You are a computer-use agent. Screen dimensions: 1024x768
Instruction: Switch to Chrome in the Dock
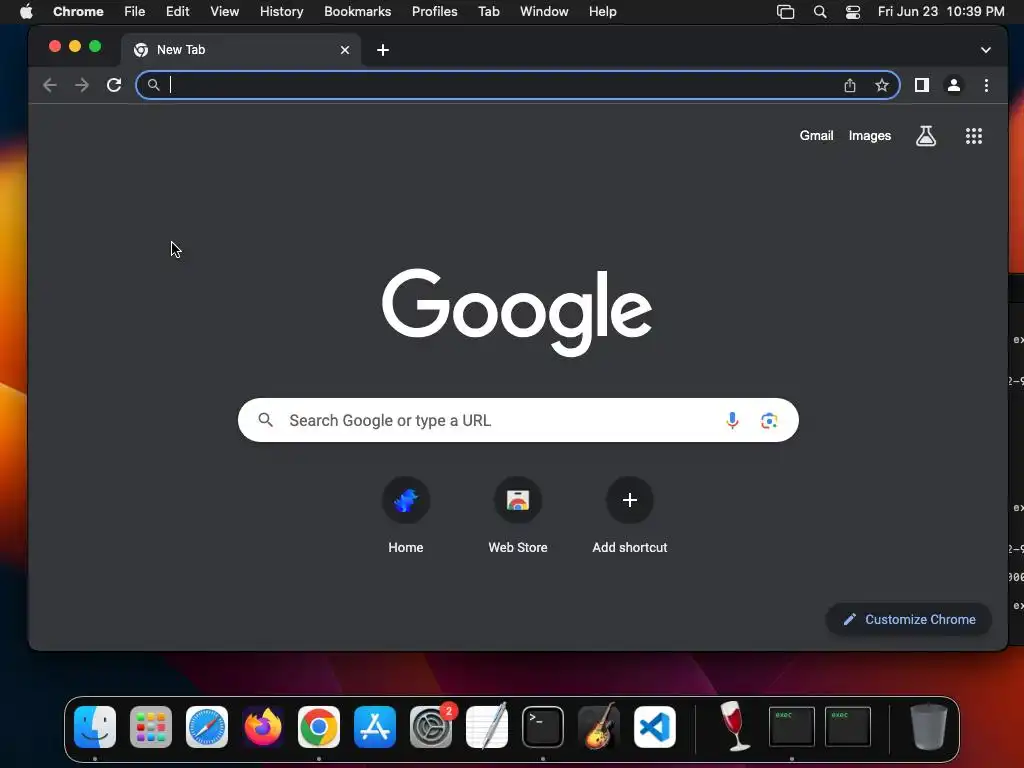(x=319, y=727)
